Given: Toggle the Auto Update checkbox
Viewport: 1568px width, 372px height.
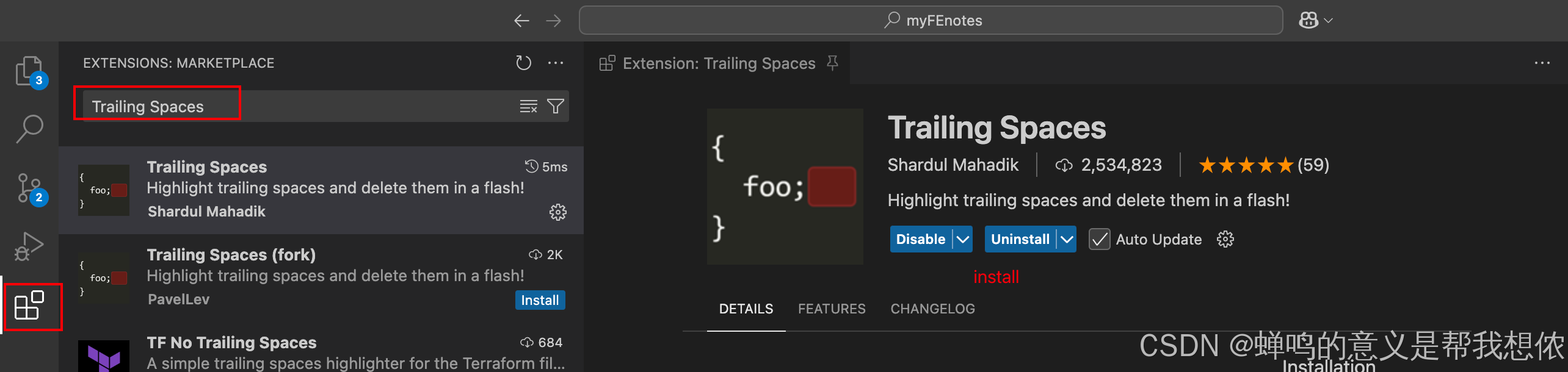Looking at the screenshot, I should tap(1099, 239).
